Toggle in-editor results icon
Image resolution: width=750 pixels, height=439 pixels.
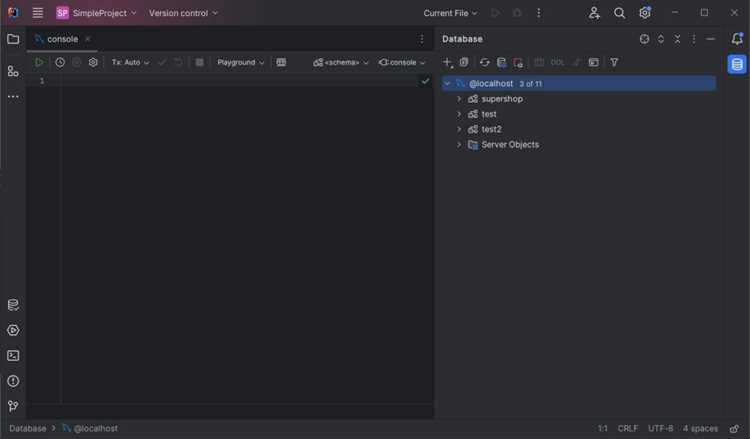click(x=281, y=62)
